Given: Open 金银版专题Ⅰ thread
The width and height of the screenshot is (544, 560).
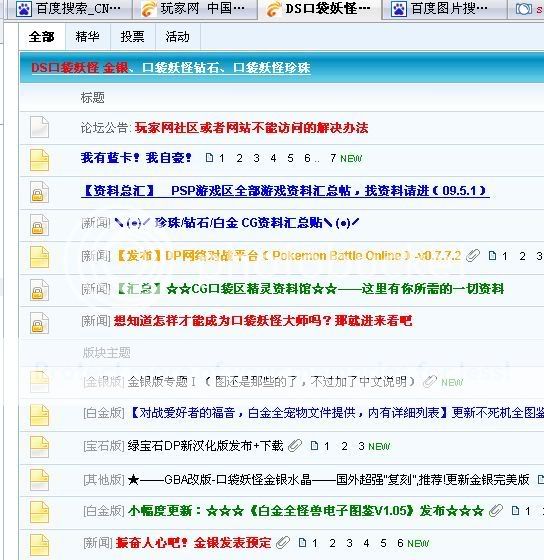Looking at the screenshot, I should pyautogui.click(x=271, y=382).
